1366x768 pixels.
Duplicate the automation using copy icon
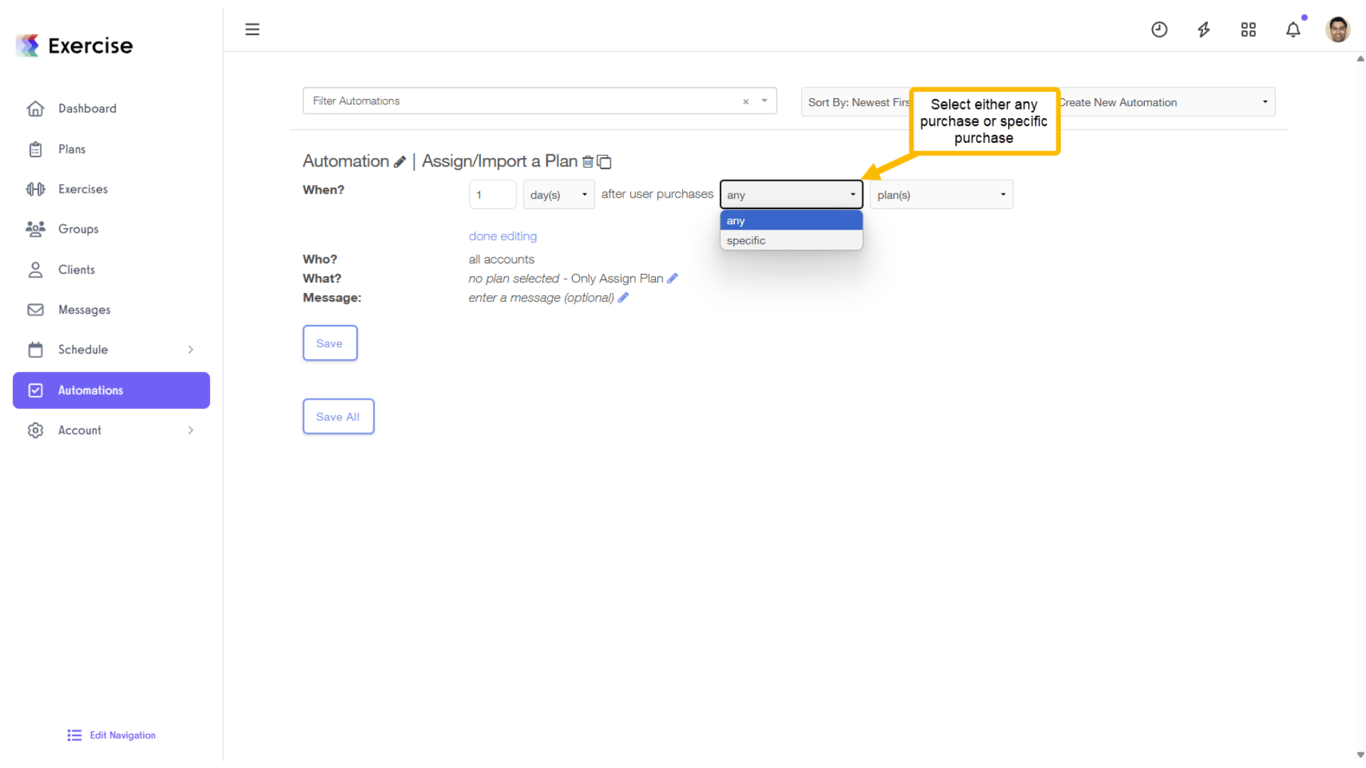603,161
